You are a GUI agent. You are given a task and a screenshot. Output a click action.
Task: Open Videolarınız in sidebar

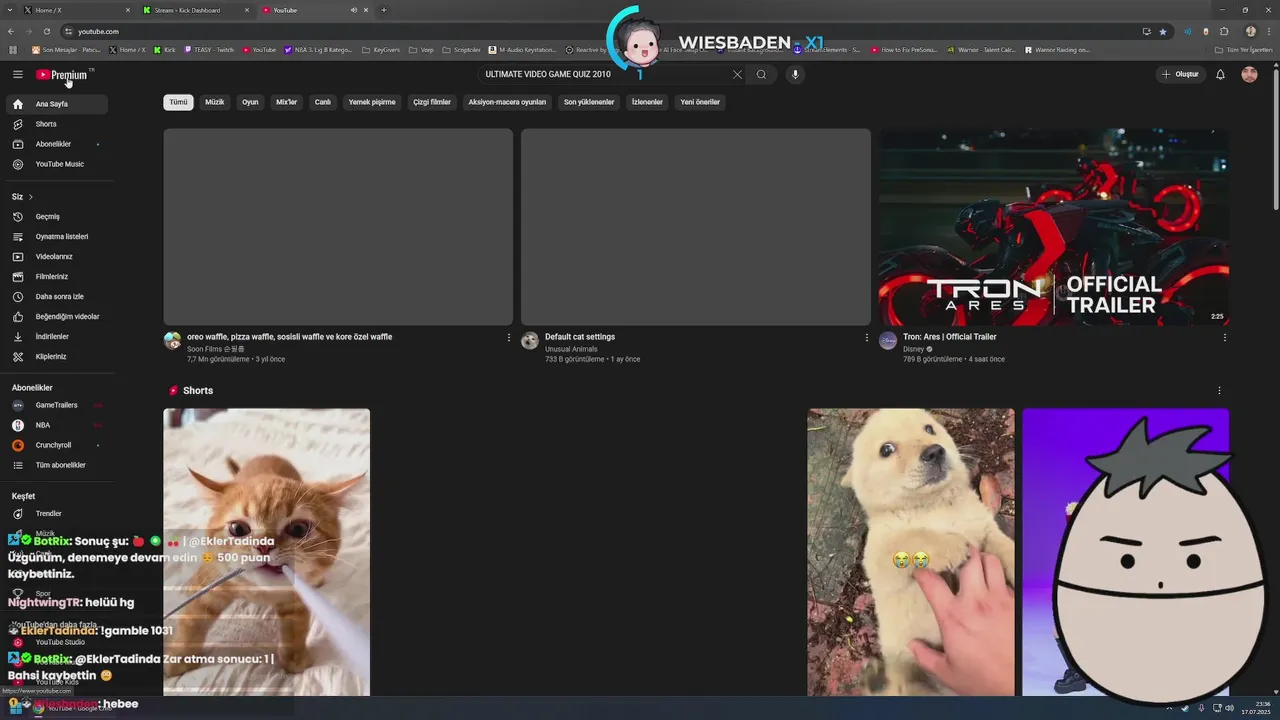point(57,257)
